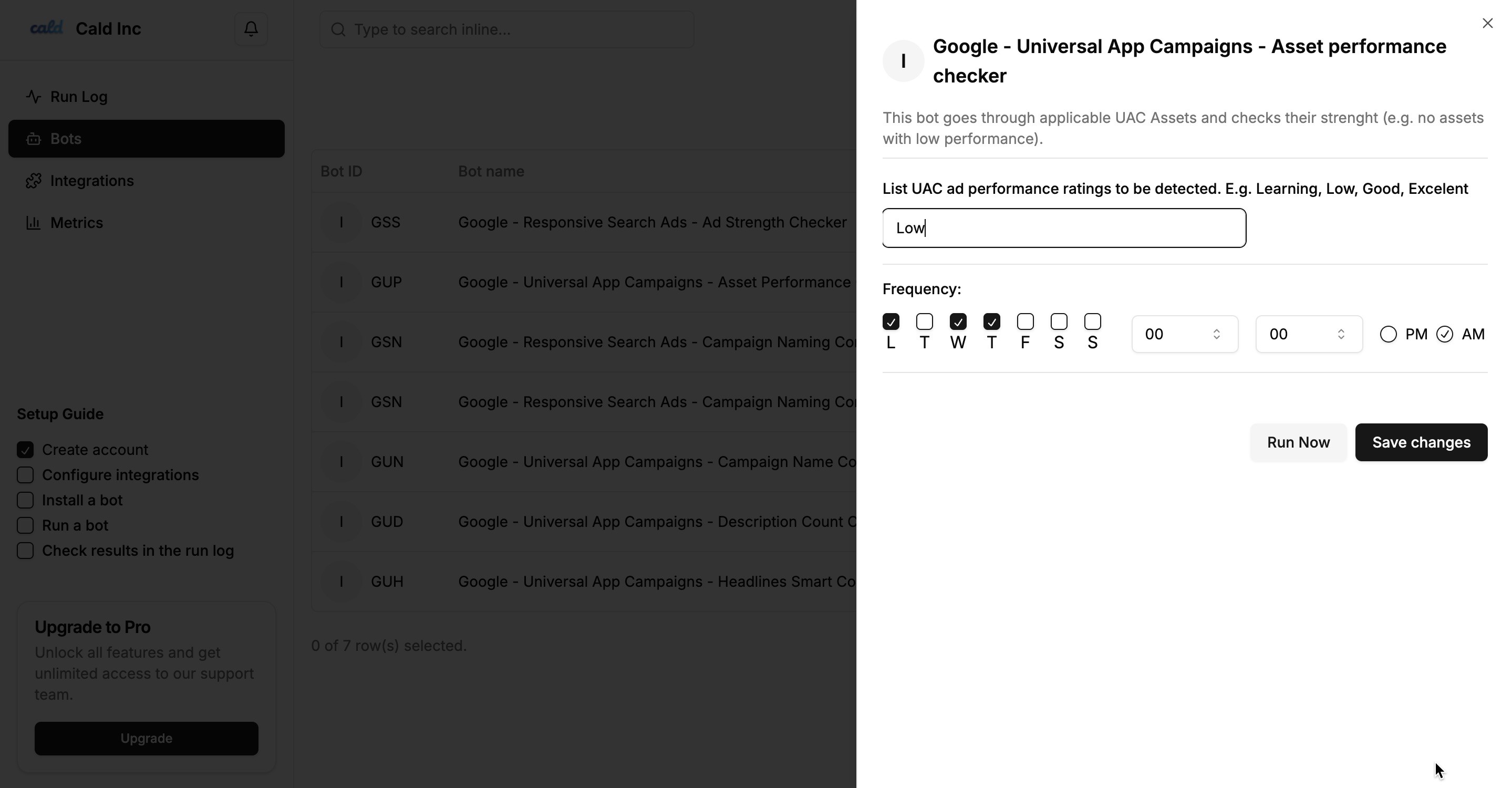Click the Run Now button
This screenshot has height=788, width=1512.
click(1298, 442)
